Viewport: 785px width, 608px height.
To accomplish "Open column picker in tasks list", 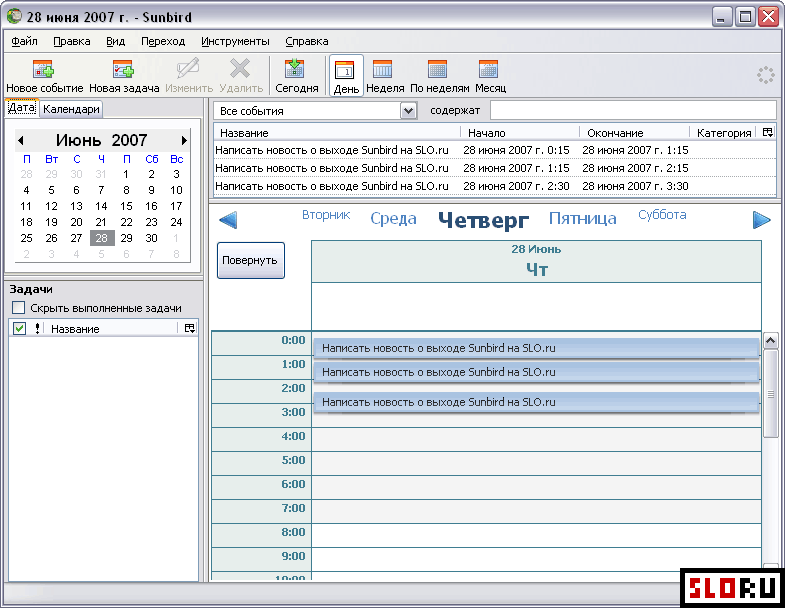I will tap(190, 329).
